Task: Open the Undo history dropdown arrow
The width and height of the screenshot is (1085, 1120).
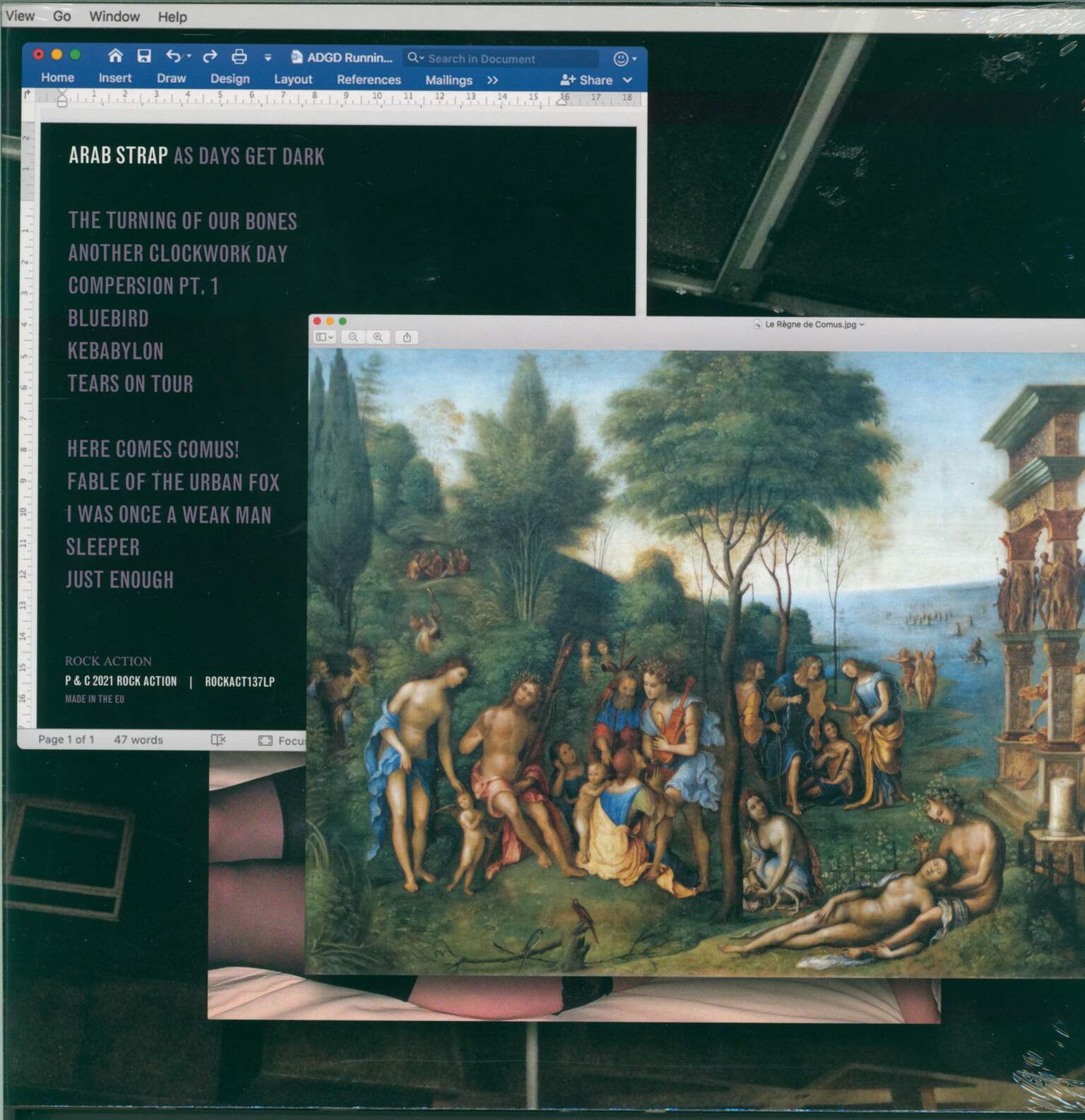Action: coord(189,56)
